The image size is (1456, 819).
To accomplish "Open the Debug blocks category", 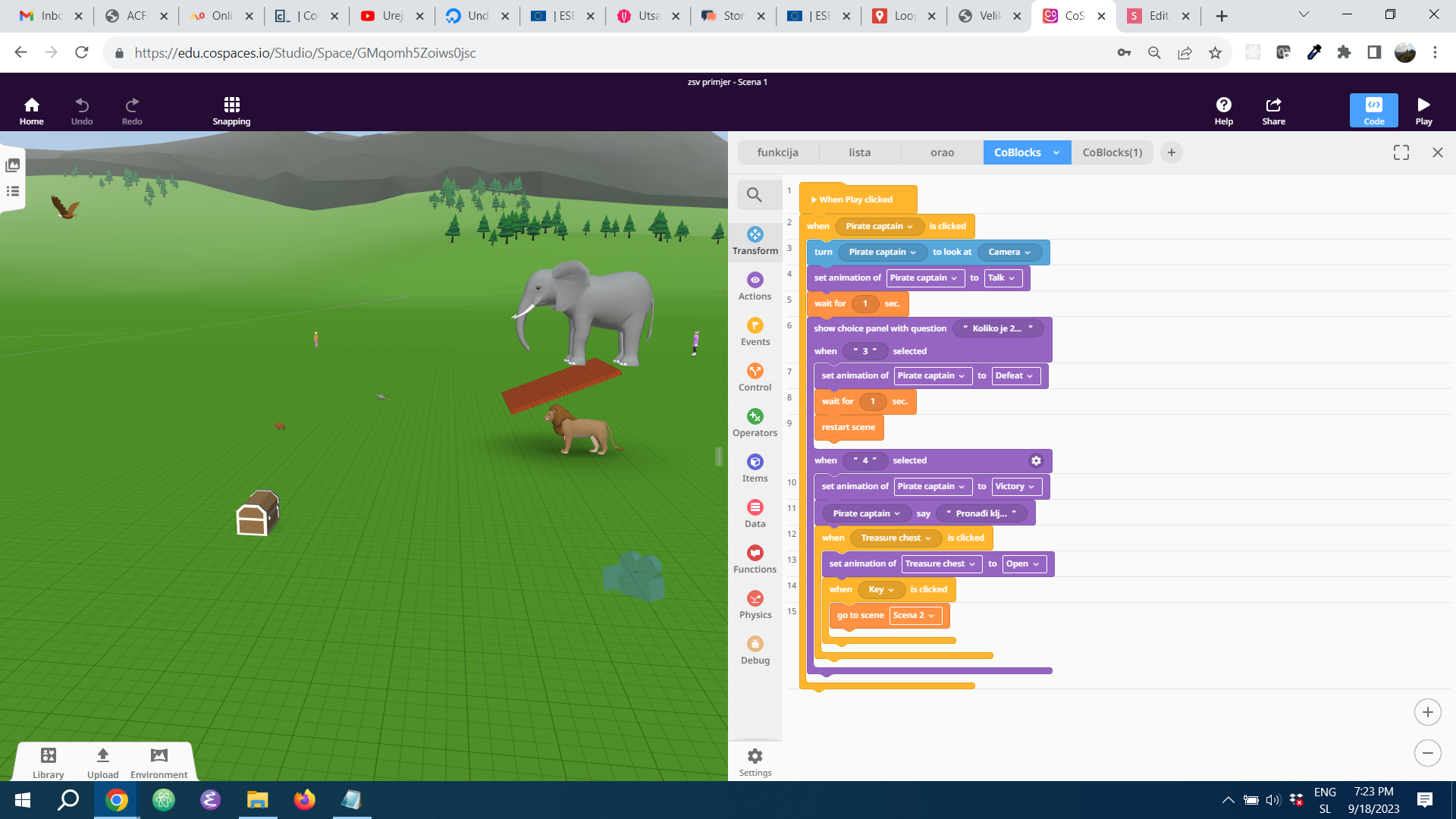I will 755,651.
